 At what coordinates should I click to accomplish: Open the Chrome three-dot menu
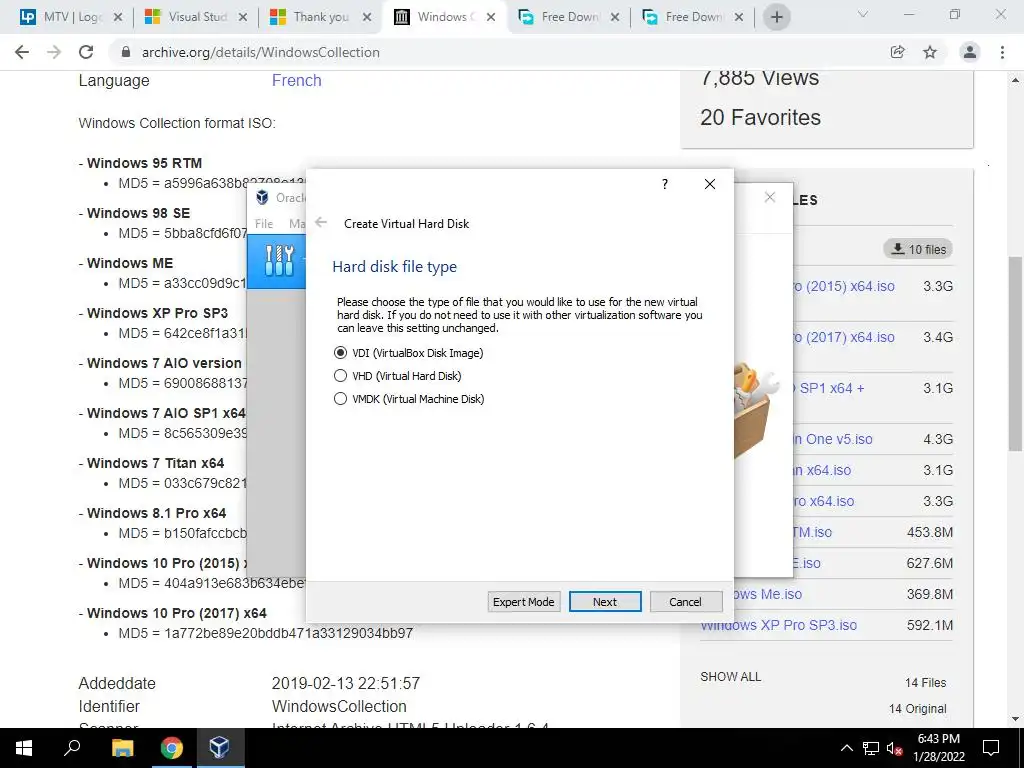1002,52
